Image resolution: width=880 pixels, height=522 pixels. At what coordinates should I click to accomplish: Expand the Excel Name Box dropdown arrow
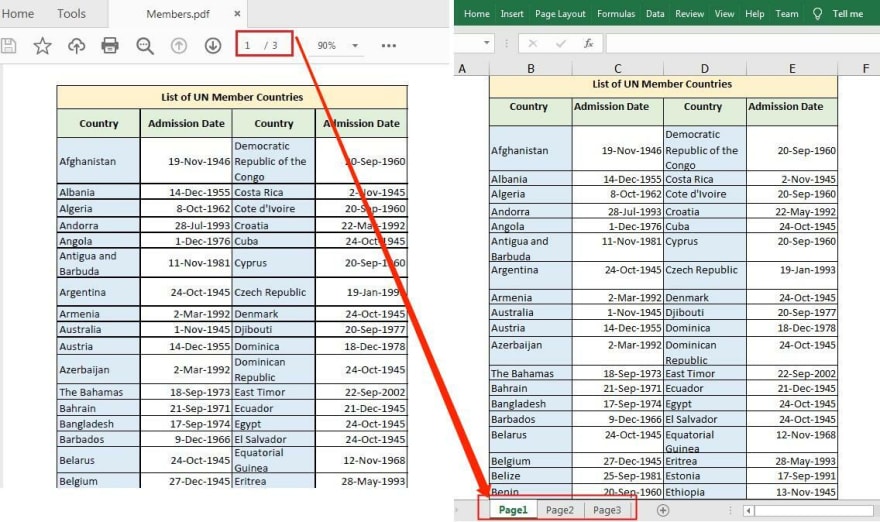[x=486, y=43]
